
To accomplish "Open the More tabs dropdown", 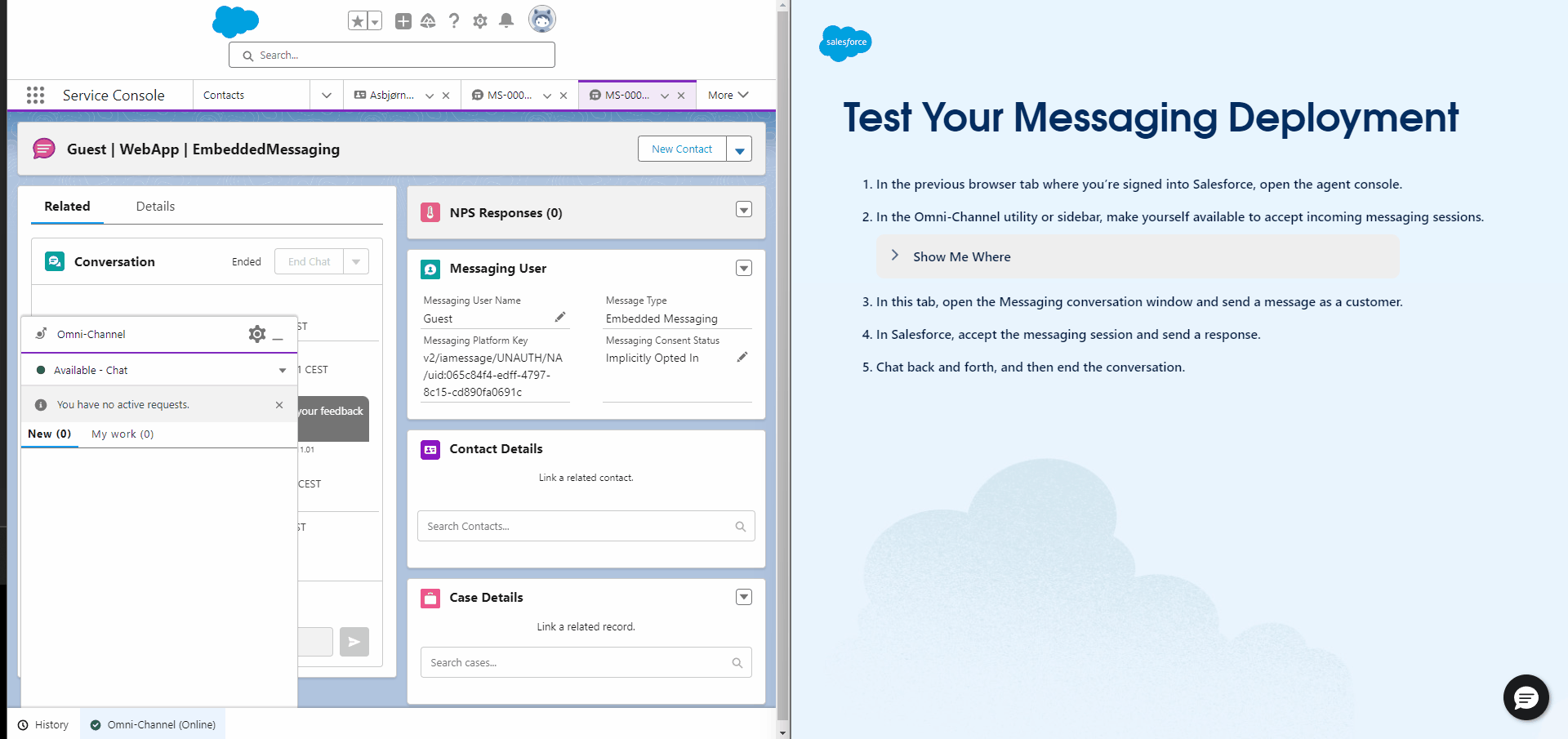I will [x=726, y=95].
